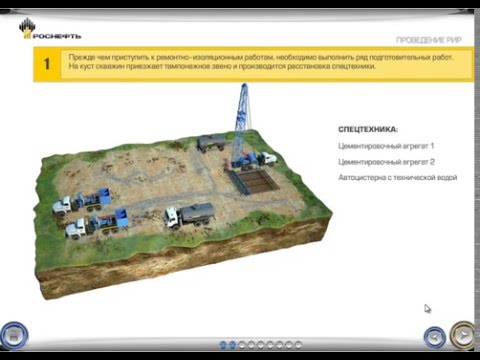Click the 'СПЕЦТЕХНИКА:' heading
The image size is (480, 360).
click(368, 129)
